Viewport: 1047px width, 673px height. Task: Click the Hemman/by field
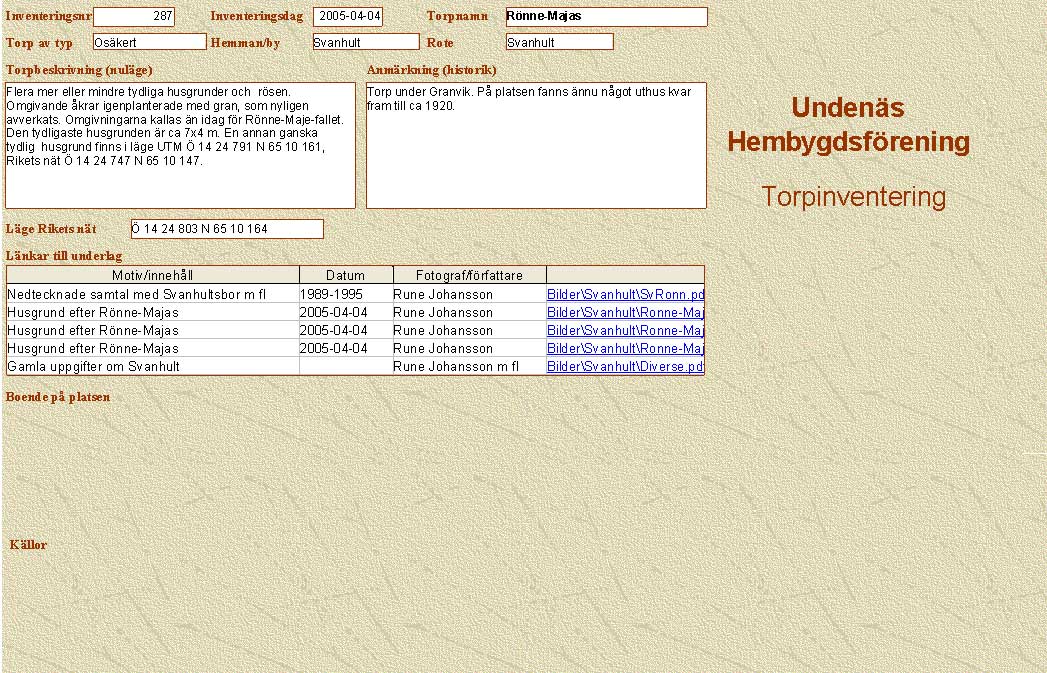point(365,42)
